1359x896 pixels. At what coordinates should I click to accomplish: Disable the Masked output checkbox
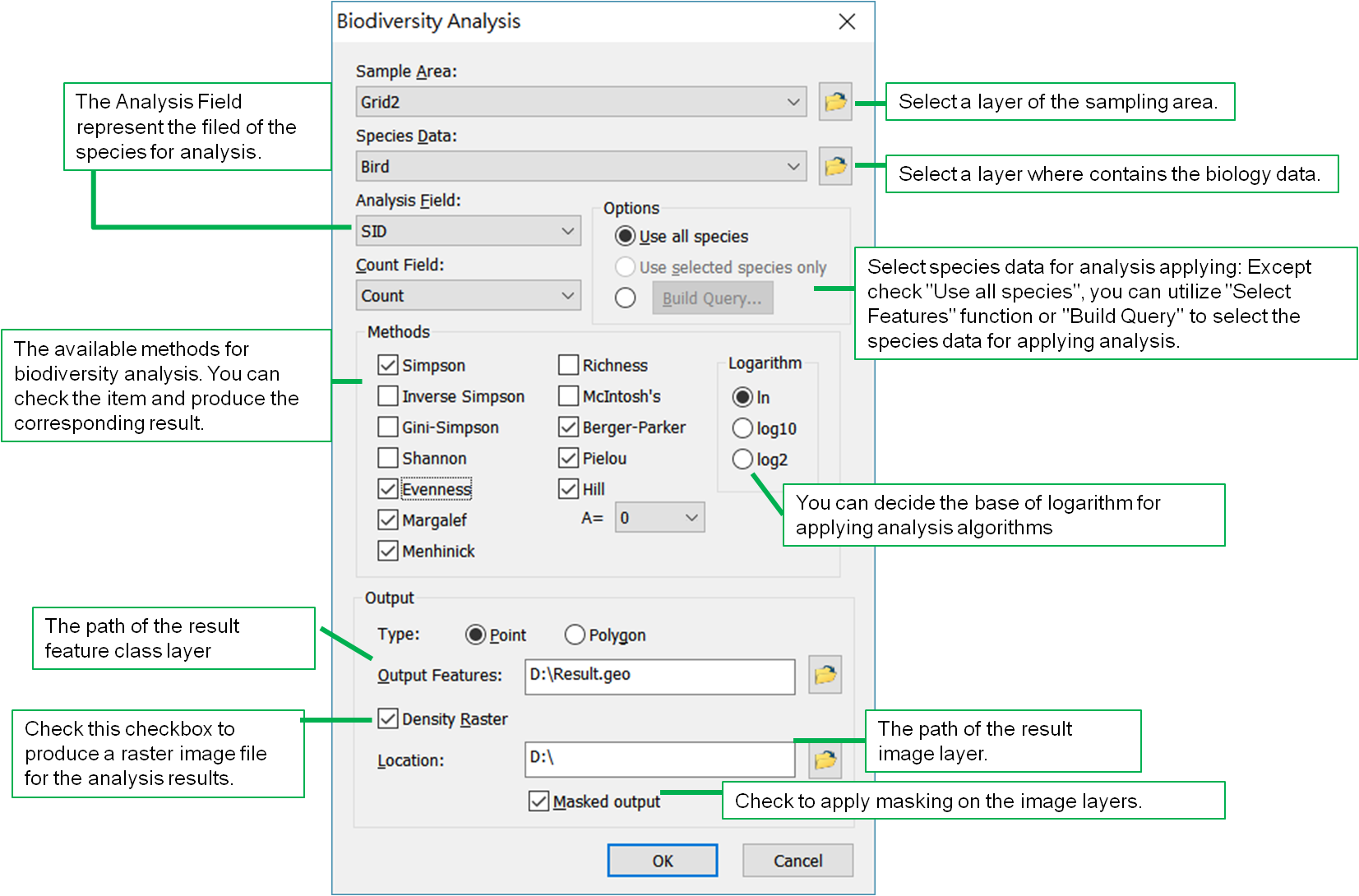pos(539,801)
